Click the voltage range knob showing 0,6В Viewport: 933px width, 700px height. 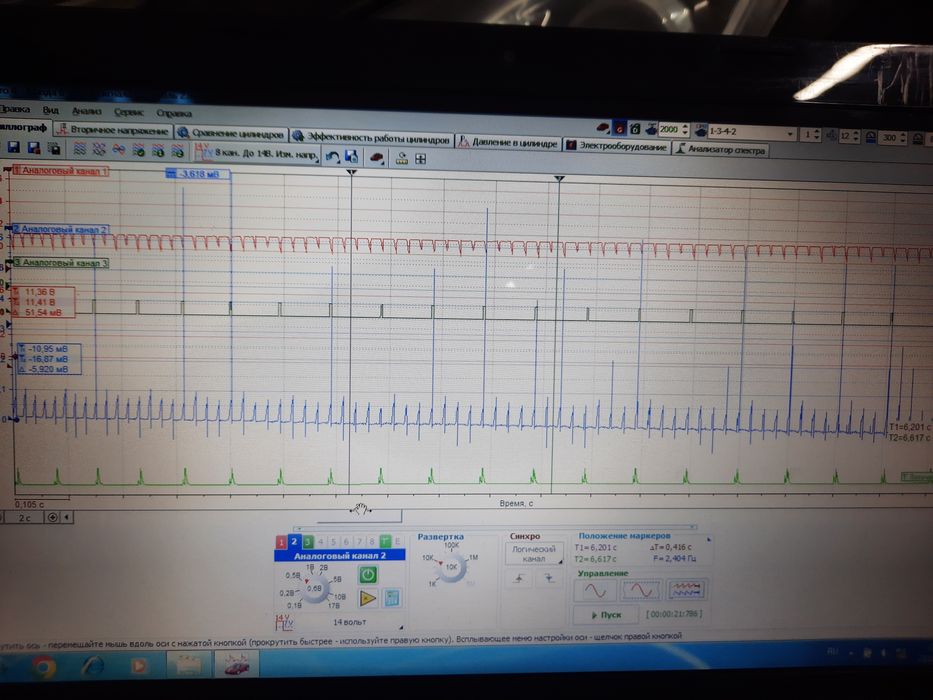point(314,588)
